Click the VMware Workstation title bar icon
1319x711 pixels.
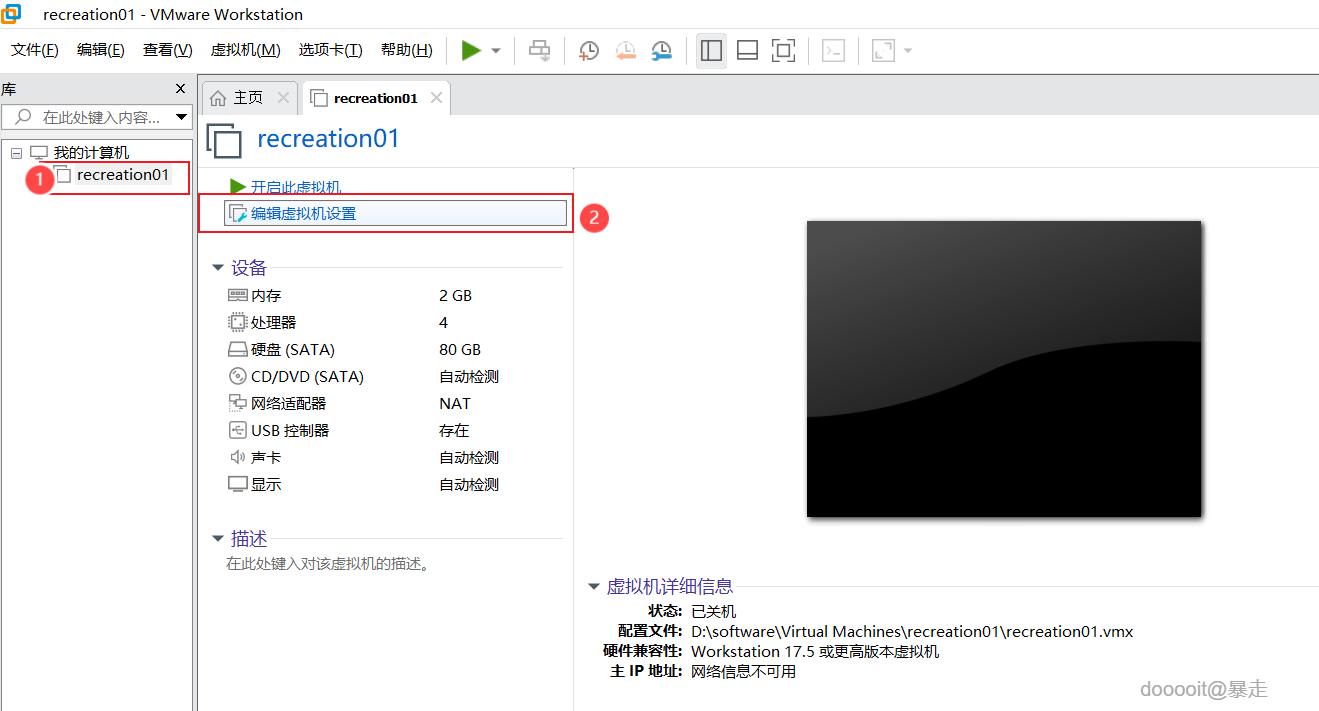point(12,13)
